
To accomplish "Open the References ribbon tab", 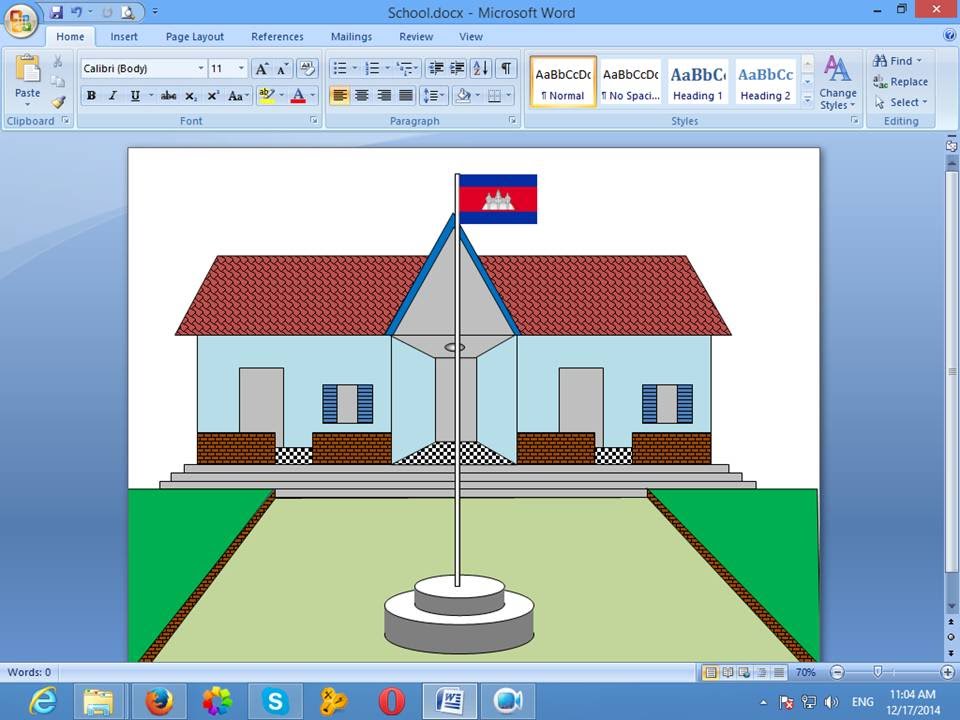I will [277, 36].
